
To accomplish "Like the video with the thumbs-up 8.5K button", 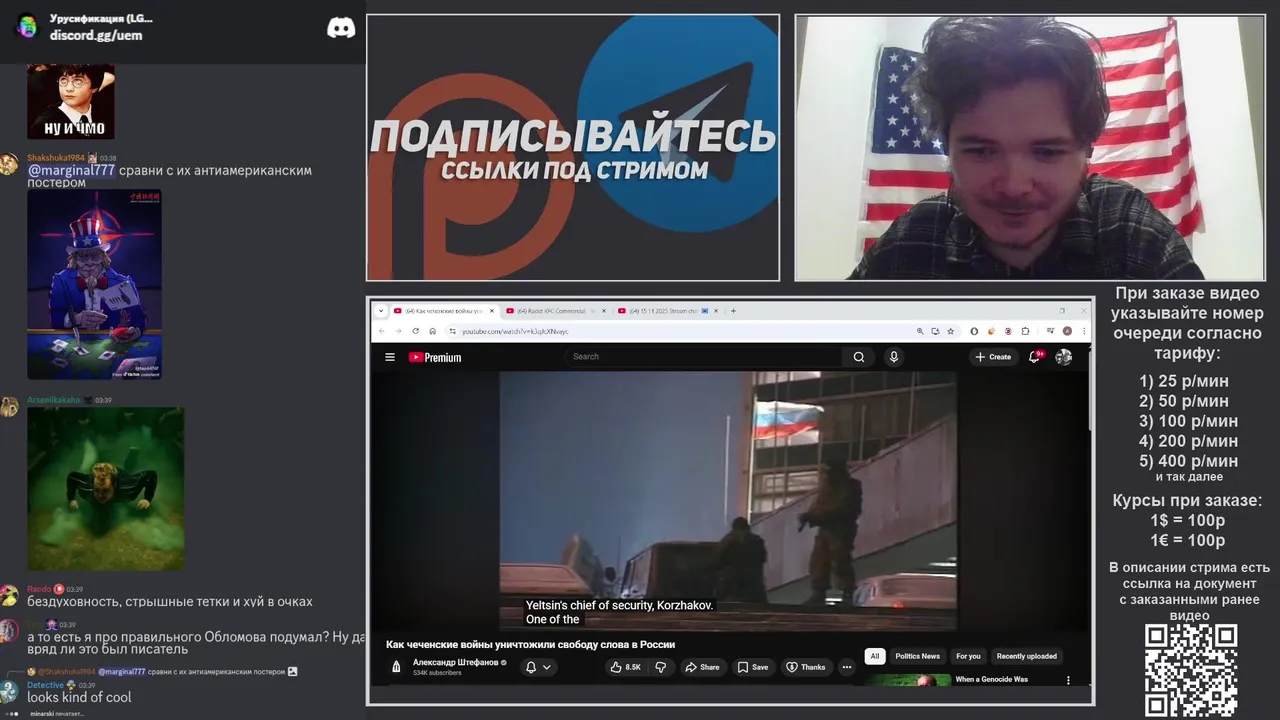I will point(625,667).
